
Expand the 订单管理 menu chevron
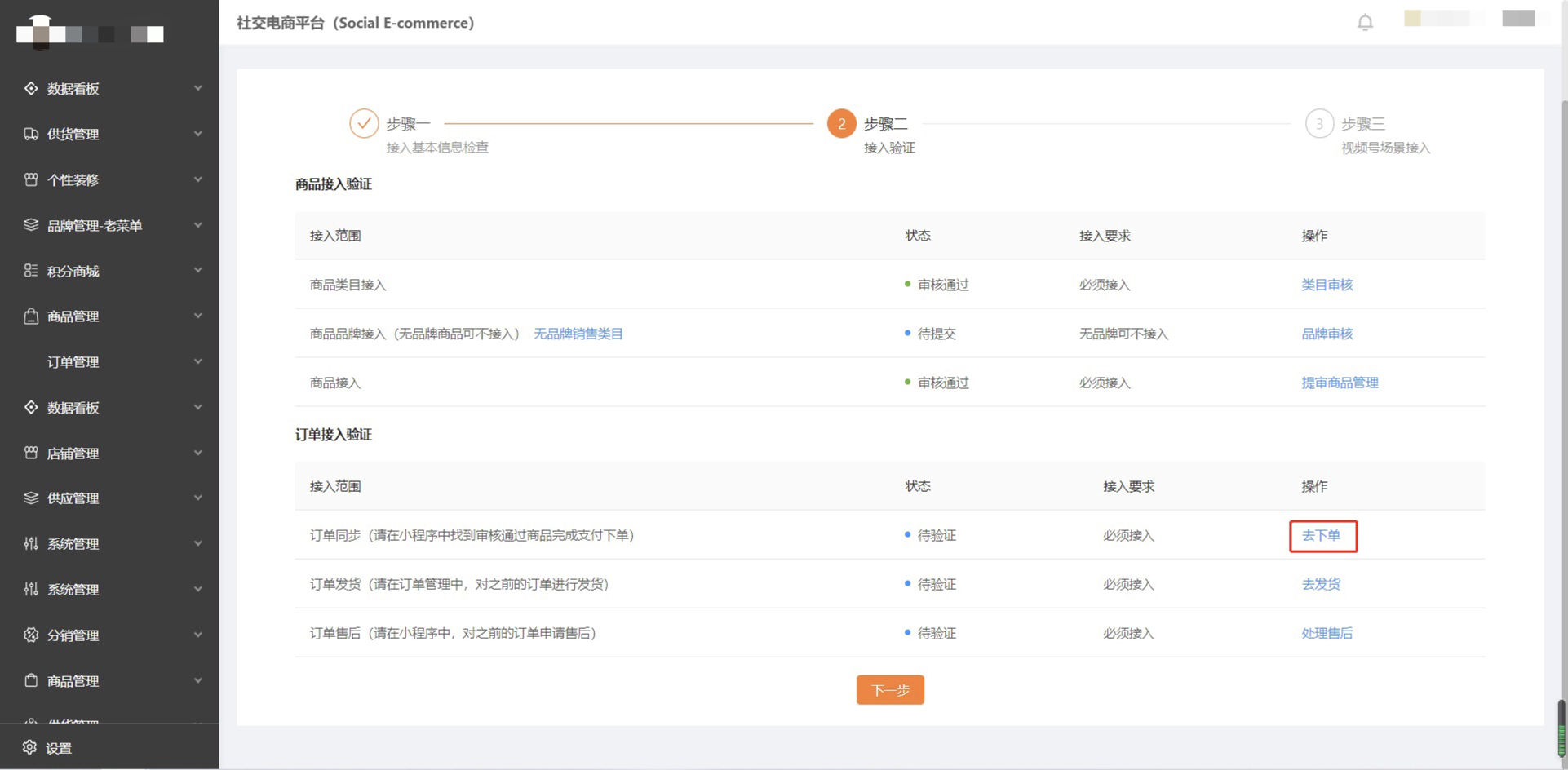(197, 361)
